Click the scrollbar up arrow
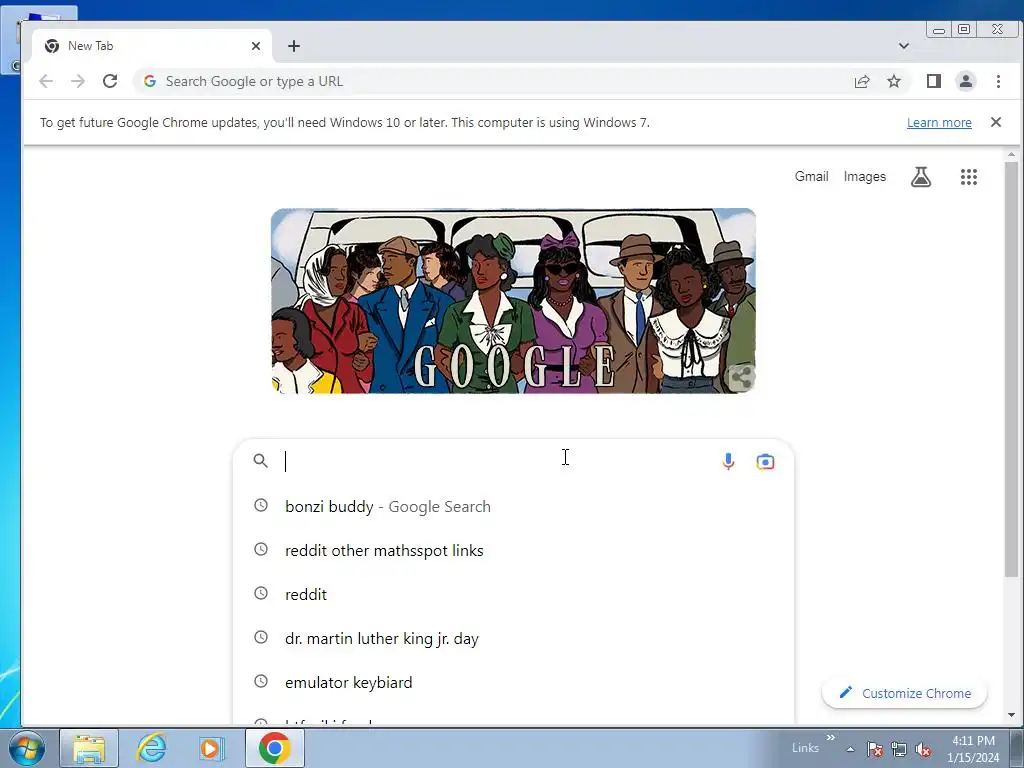The width and height of the screenshot is (1024, 768). pos(1011,155)
